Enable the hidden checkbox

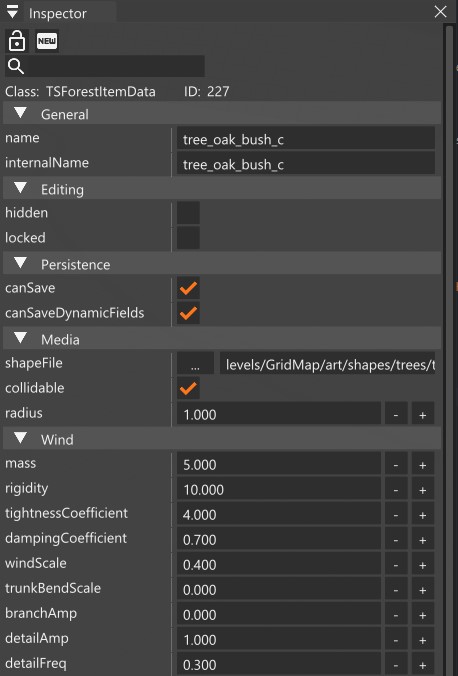pos(188,213)
